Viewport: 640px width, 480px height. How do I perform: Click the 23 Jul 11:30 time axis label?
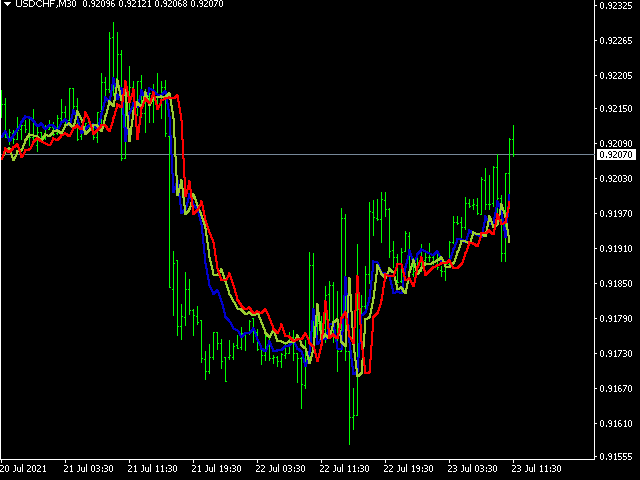pyautogui.click(x=537, y=469)
